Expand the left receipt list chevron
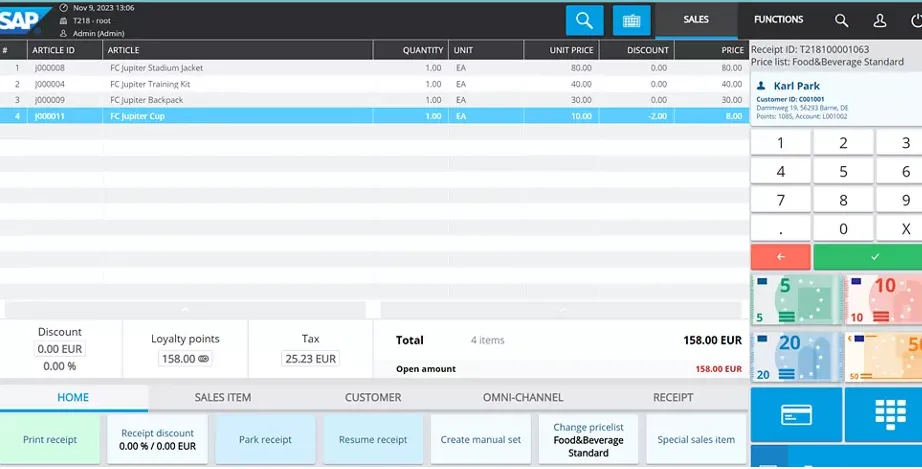The image size is (922, 469). point(185,310)
